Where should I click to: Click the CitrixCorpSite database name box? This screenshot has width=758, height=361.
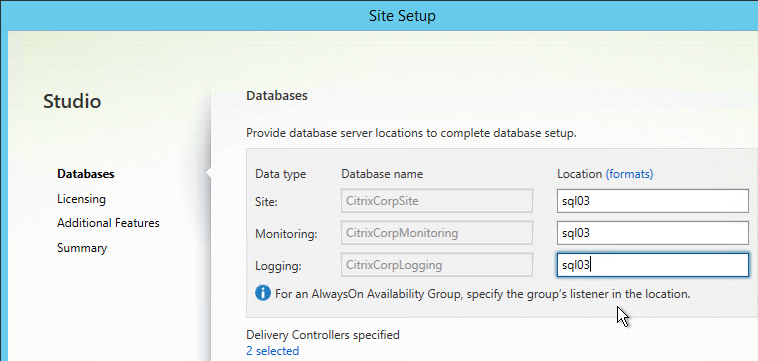437,201
